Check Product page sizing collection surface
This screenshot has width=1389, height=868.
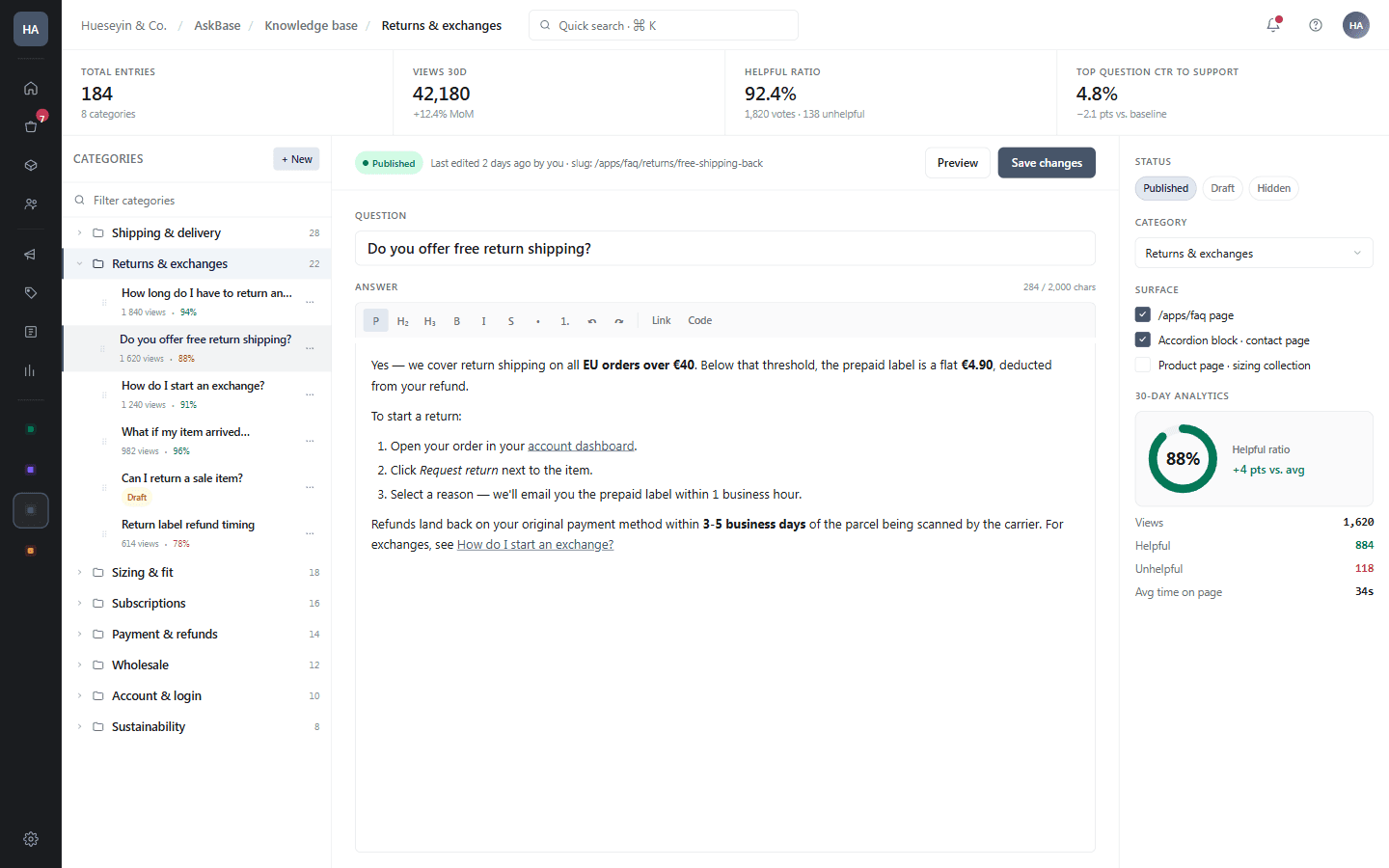click(x=1143, y=365)
